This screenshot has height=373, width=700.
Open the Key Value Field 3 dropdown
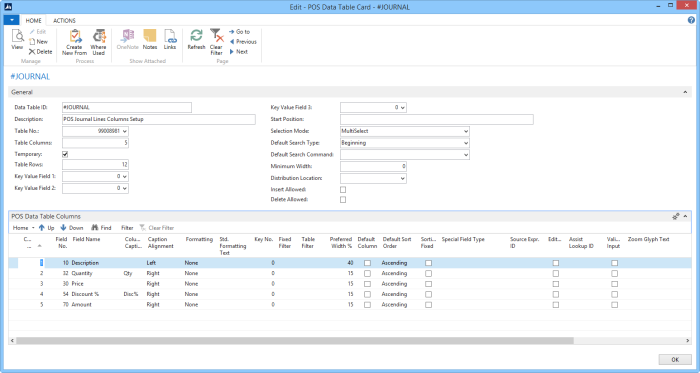(403, 108)
